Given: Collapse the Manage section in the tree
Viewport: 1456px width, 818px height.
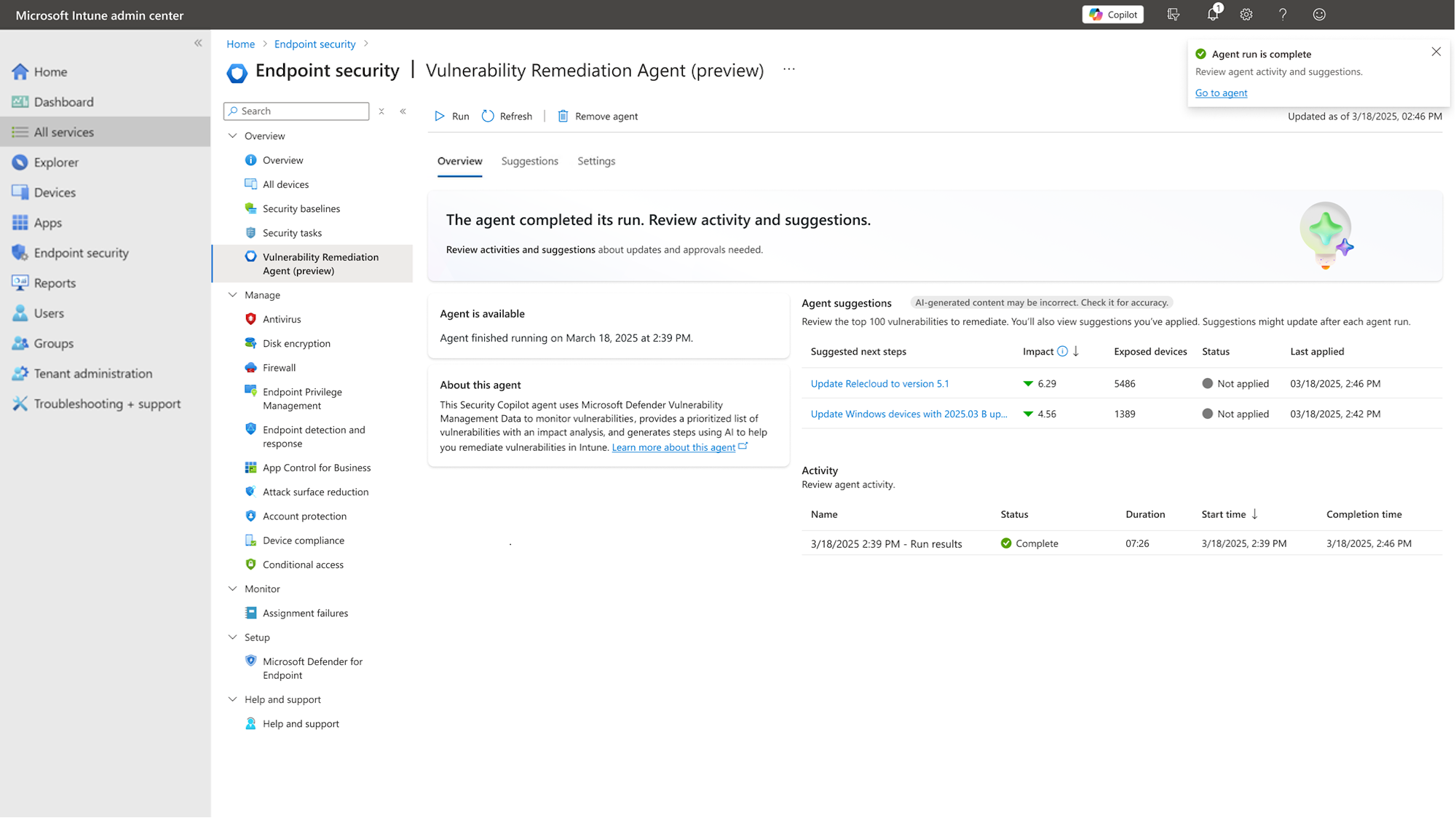Looking at the screenshot, I should pyautogui.click(x=233, y=295).
